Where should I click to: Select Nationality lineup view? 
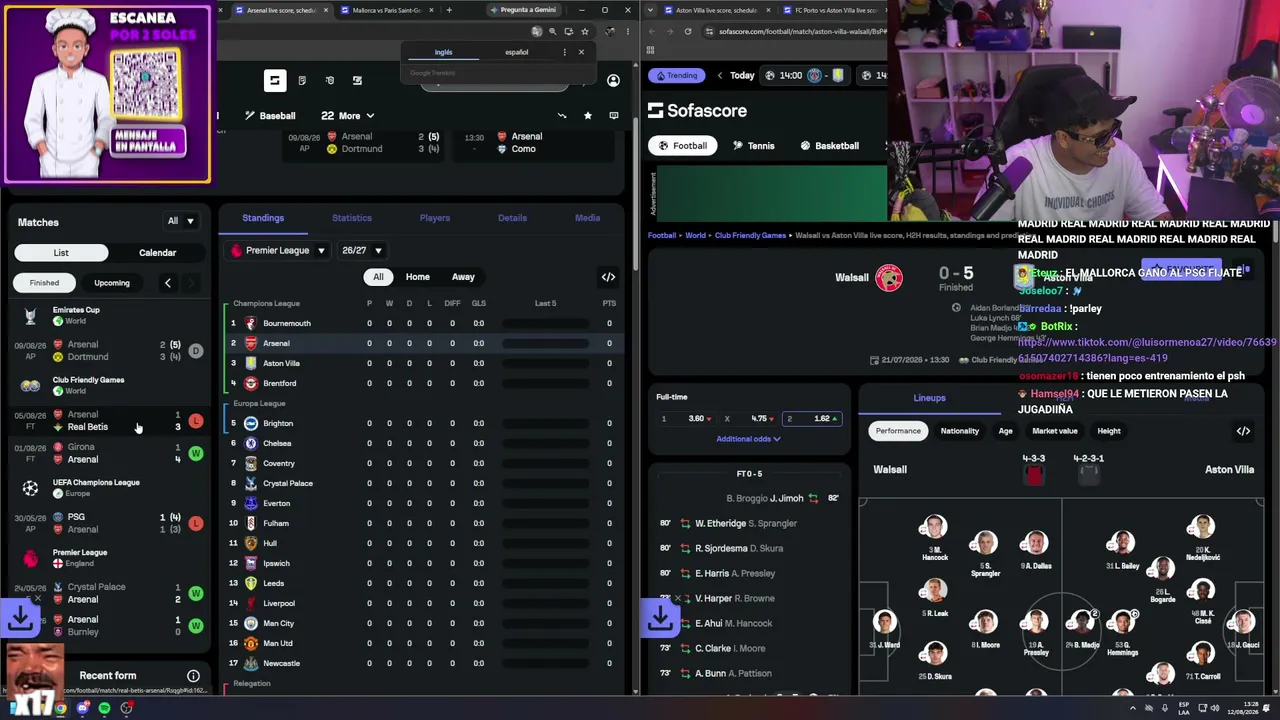960,431
